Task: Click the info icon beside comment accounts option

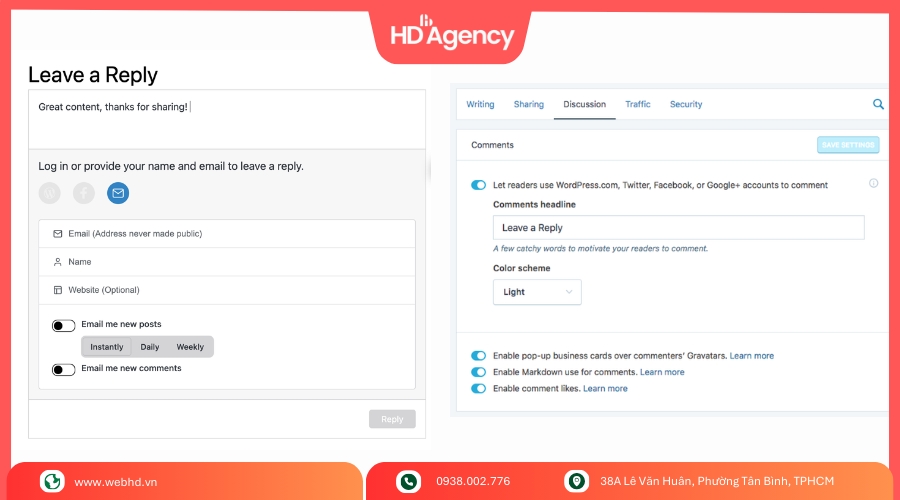Action: pyautogui.click(x=873, y=184)
